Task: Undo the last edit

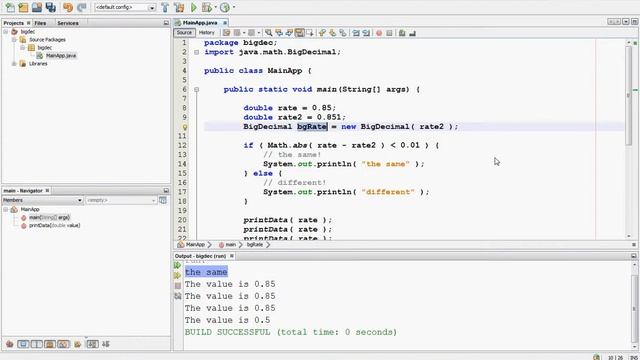Action: [x=68, y=7]
